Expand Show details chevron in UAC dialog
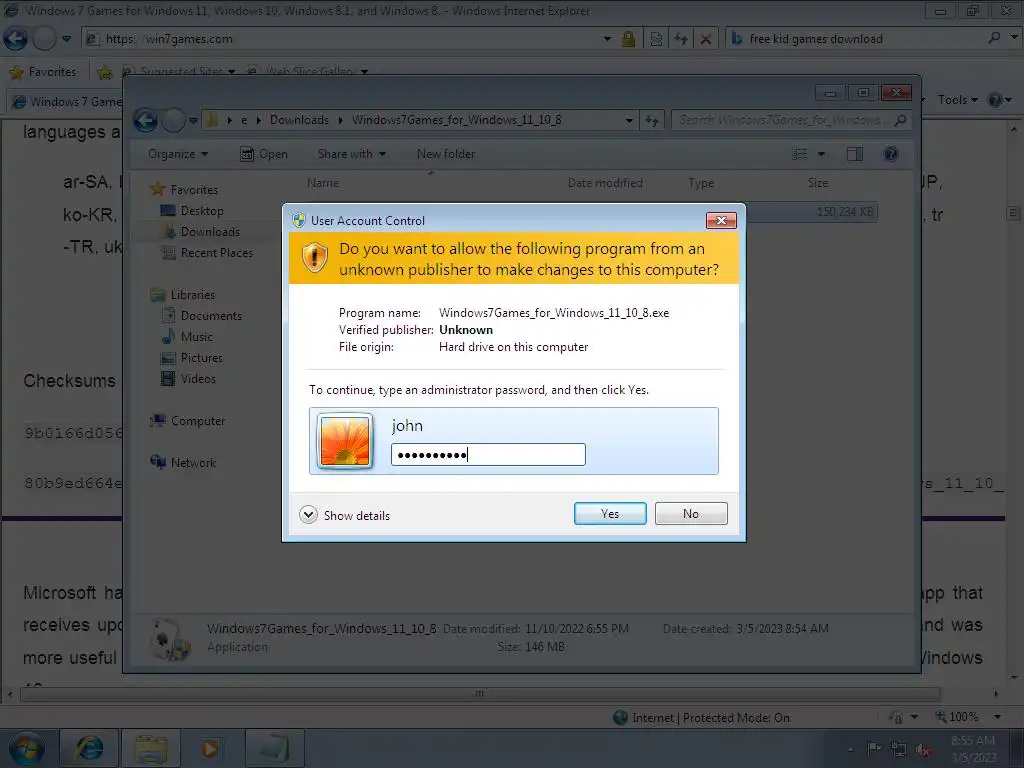This screenshot has width=1024, height=768. (308, 515)
